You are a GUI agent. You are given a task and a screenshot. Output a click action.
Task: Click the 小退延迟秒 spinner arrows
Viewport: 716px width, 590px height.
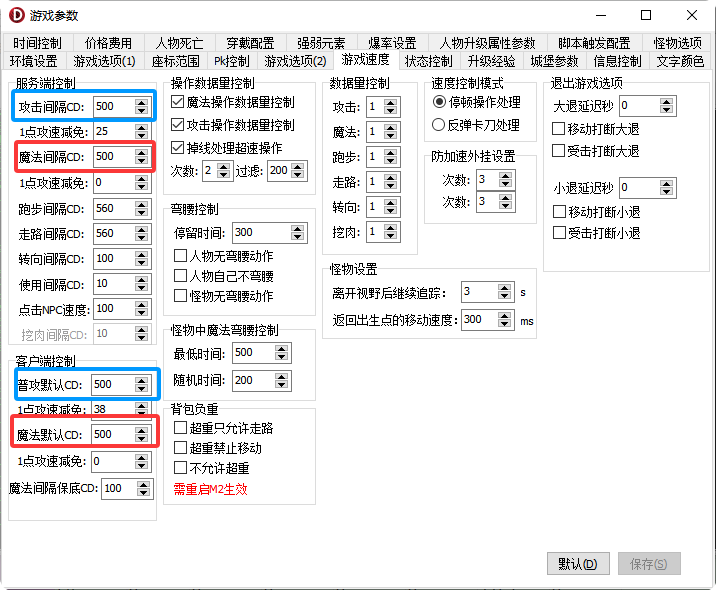667,188
